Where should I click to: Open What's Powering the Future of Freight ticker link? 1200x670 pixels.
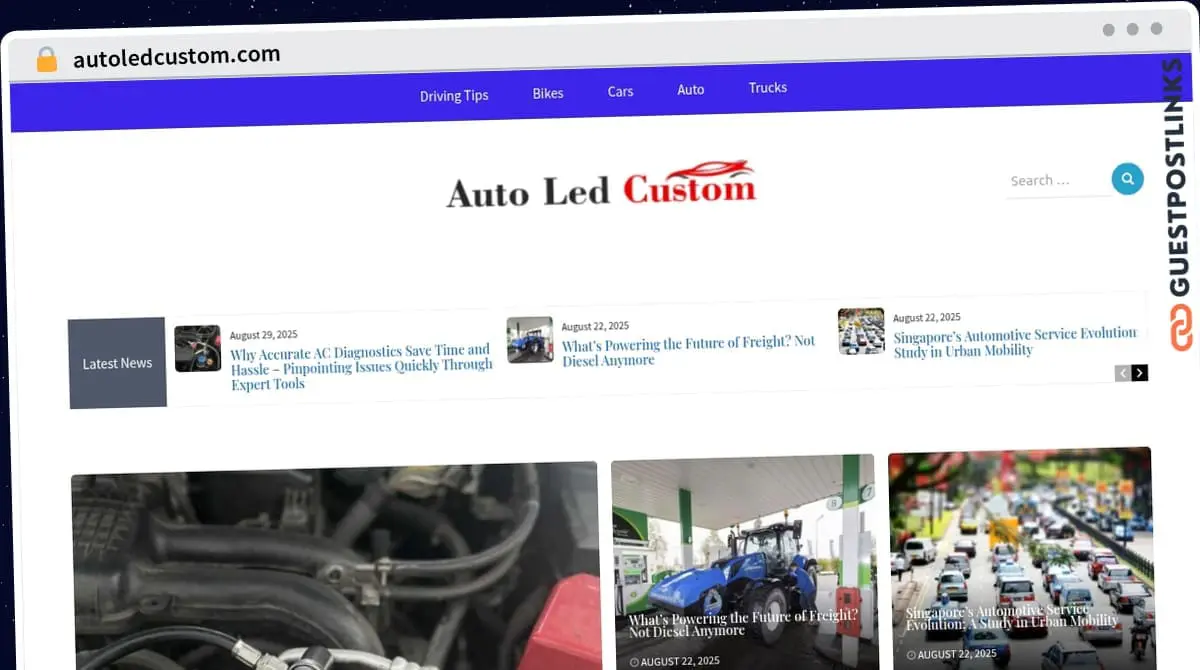688,351
